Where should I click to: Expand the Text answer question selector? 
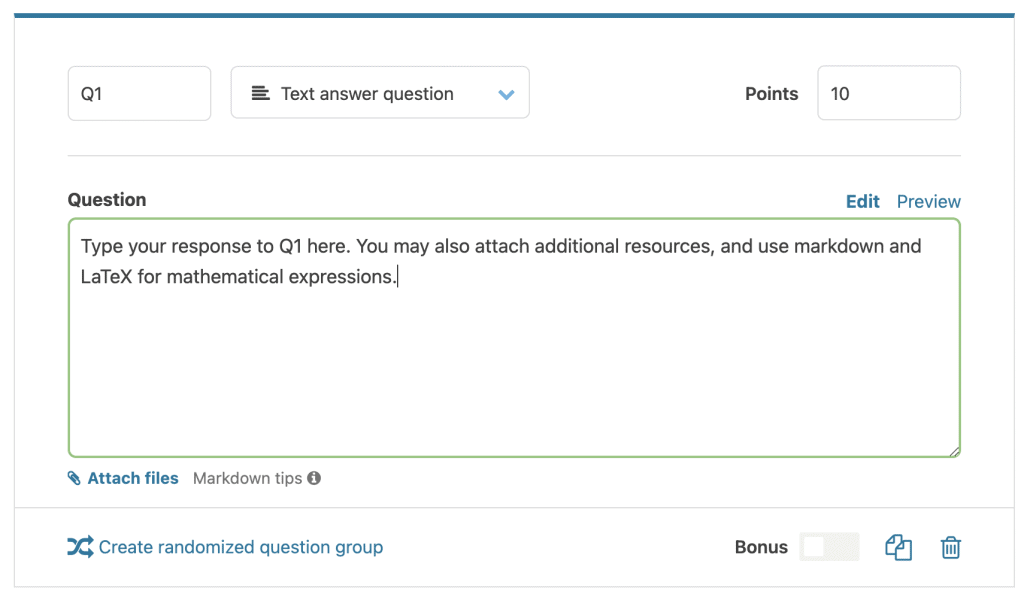coord(380,94)
